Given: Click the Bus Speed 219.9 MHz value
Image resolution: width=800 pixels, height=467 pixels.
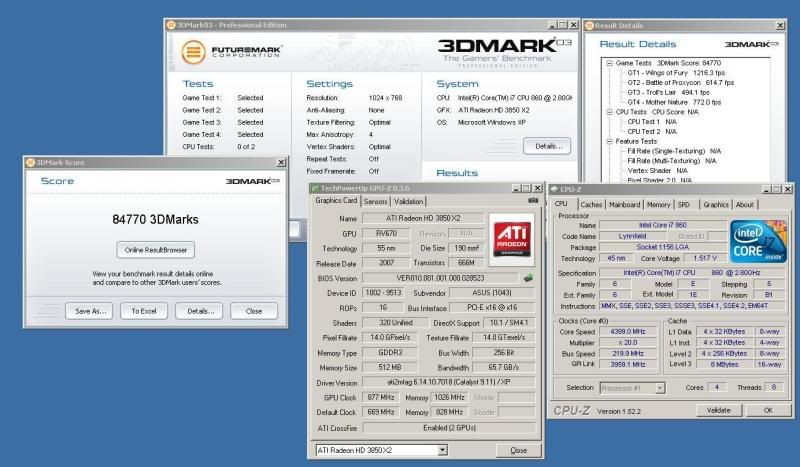Looking at the screenshot, I should pos(628,353).
